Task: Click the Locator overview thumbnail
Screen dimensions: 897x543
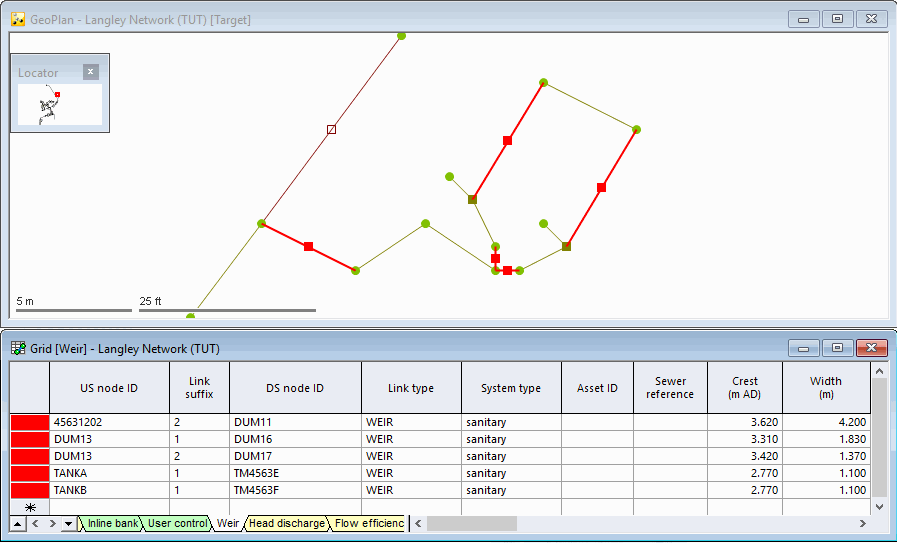Action: coord(60,105)
